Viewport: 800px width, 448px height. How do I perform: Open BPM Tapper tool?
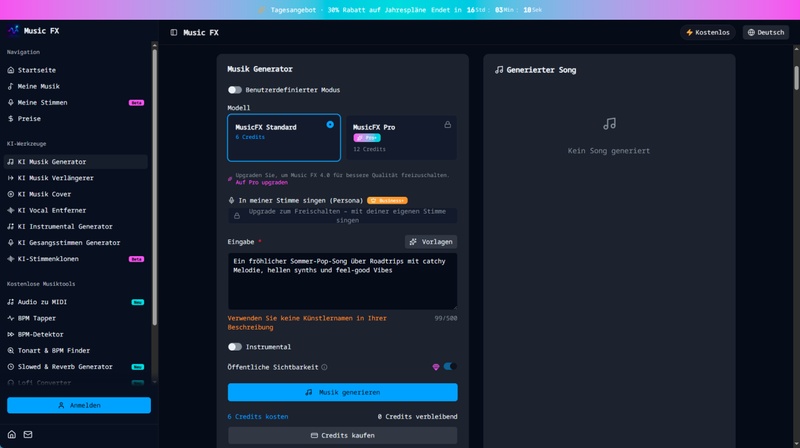coord(76,318)
